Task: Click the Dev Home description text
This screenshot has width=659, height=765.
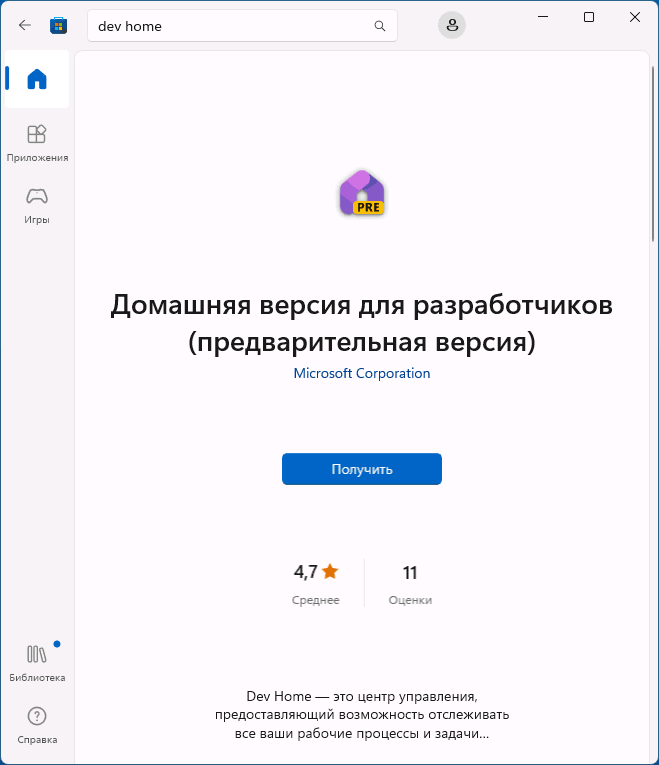Action: (x=362, y=715)
